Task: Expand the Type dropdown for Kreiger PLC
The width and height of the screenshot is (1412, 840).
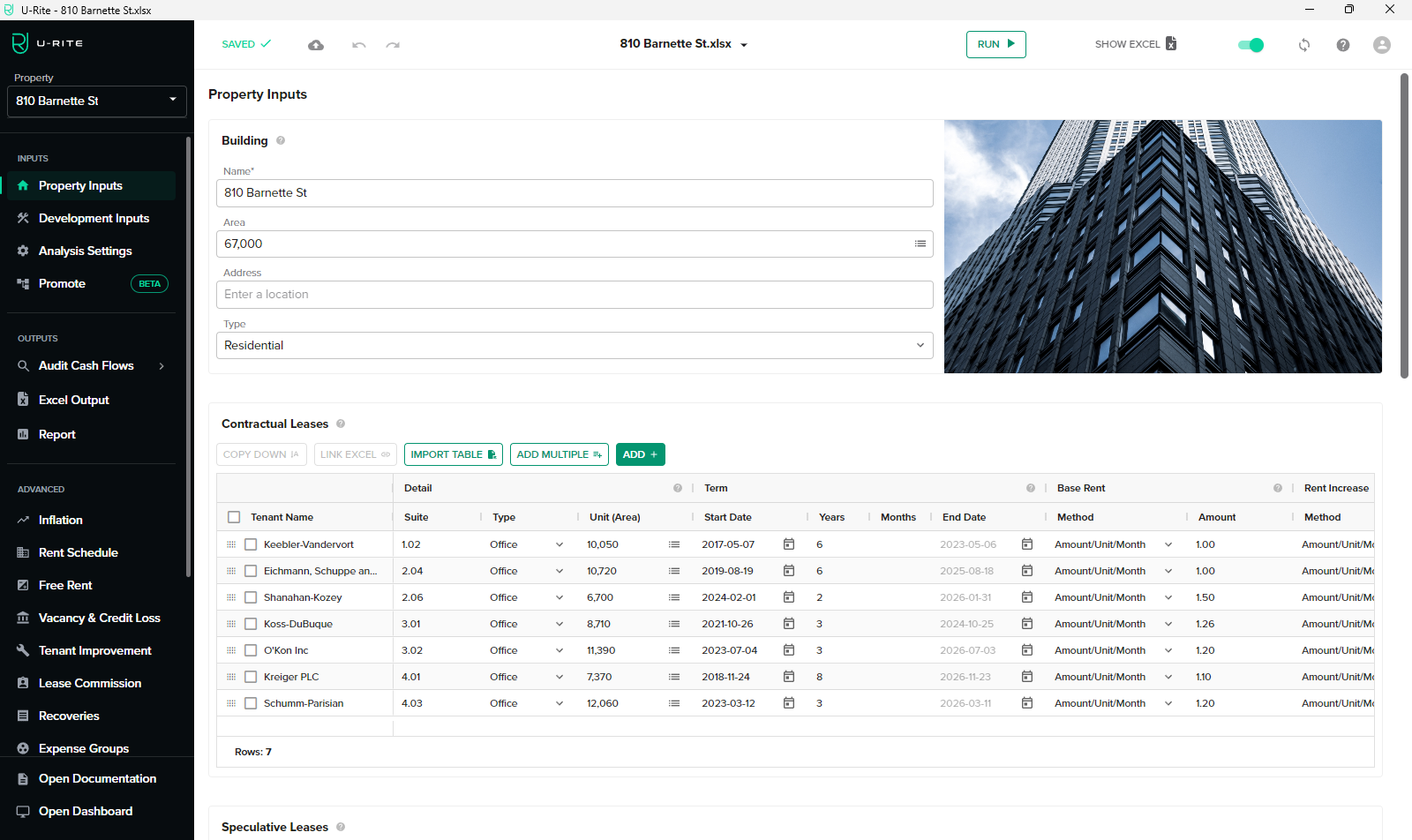Action: pos(559,677)
